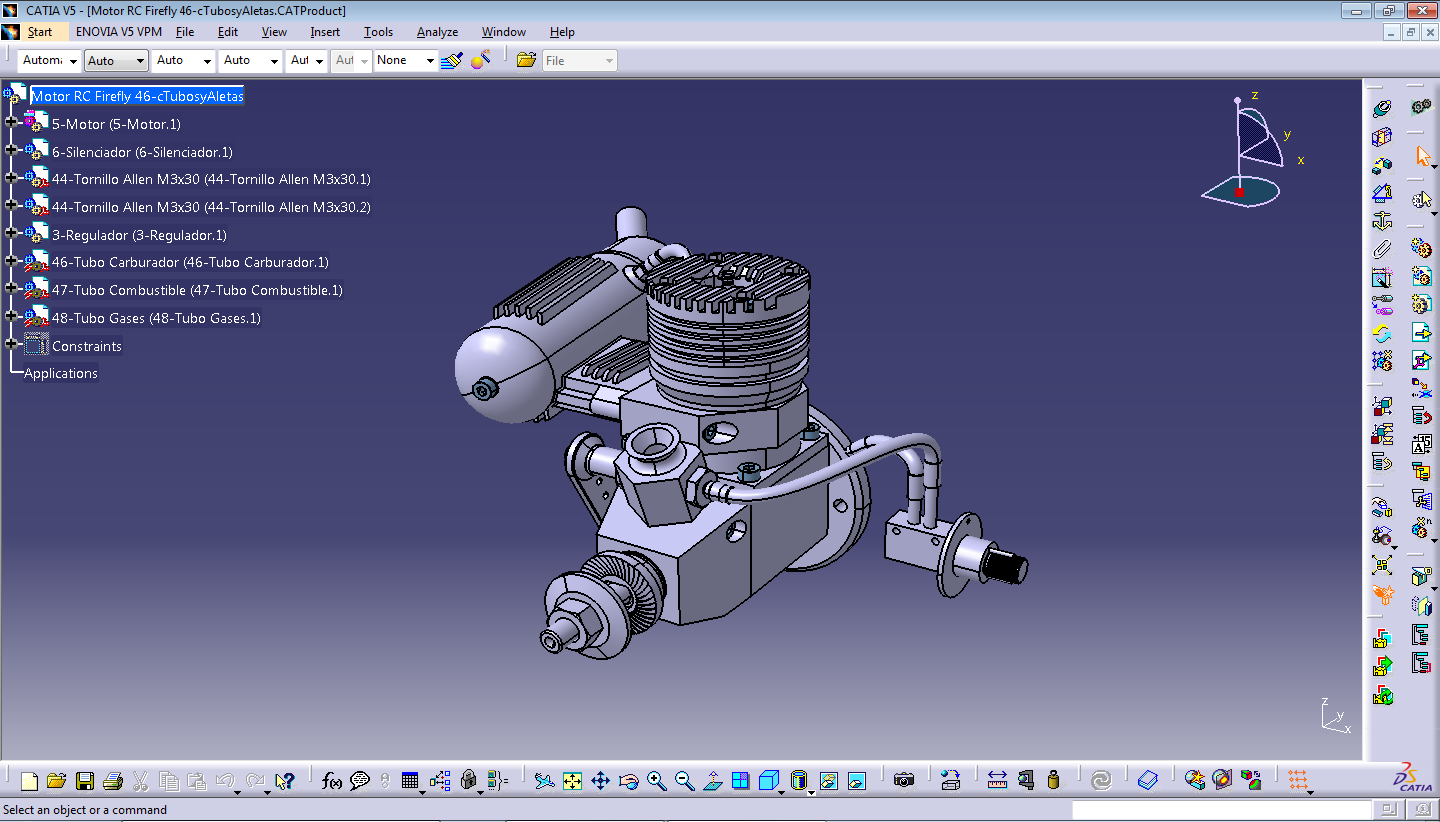Click the Multi-View layout icon
Viewport: 1440px width, 822px height.
click(x=741, y=781)
